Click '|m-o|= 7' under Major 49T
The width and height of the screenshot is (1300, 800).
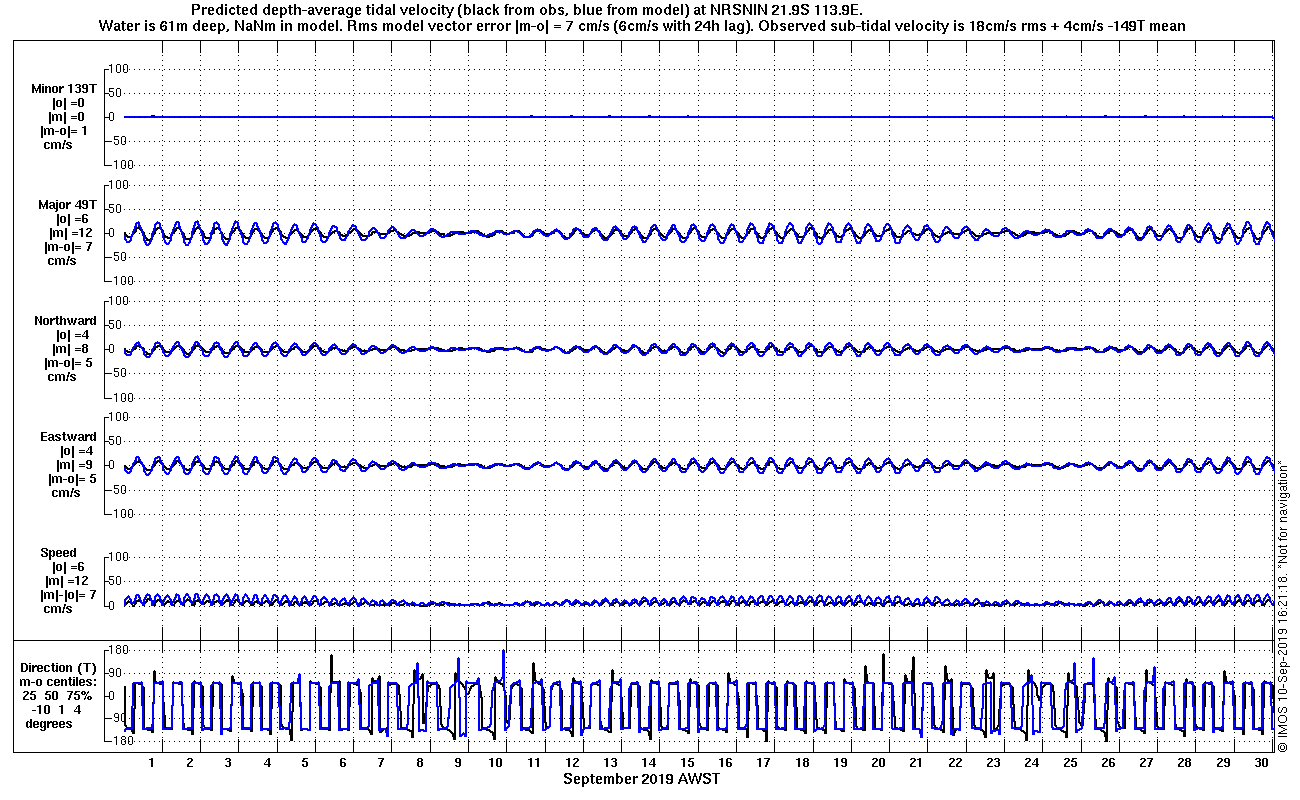(67, 246)
